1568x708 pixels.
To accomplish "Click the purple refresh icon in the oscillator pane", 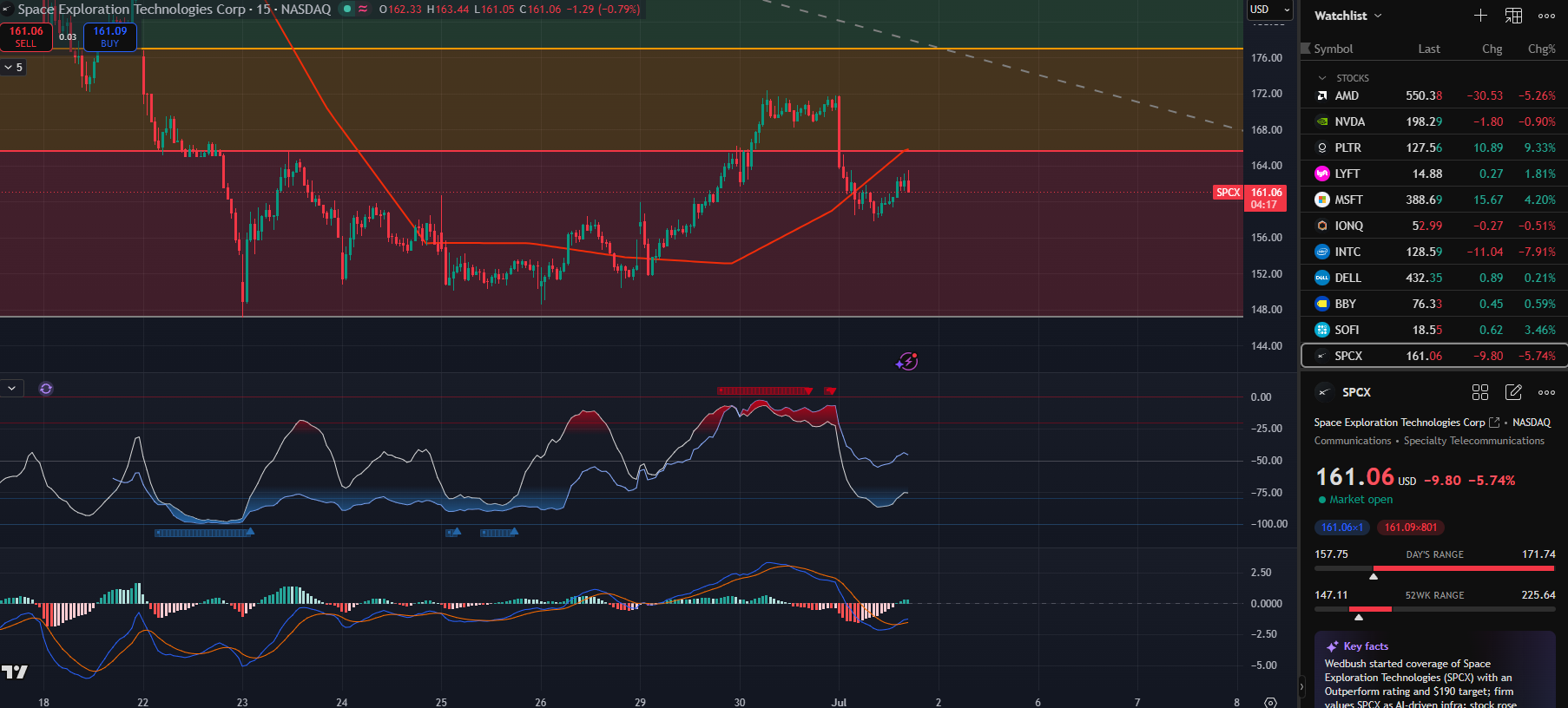I will pyautogui.click(x=46, y=389).
